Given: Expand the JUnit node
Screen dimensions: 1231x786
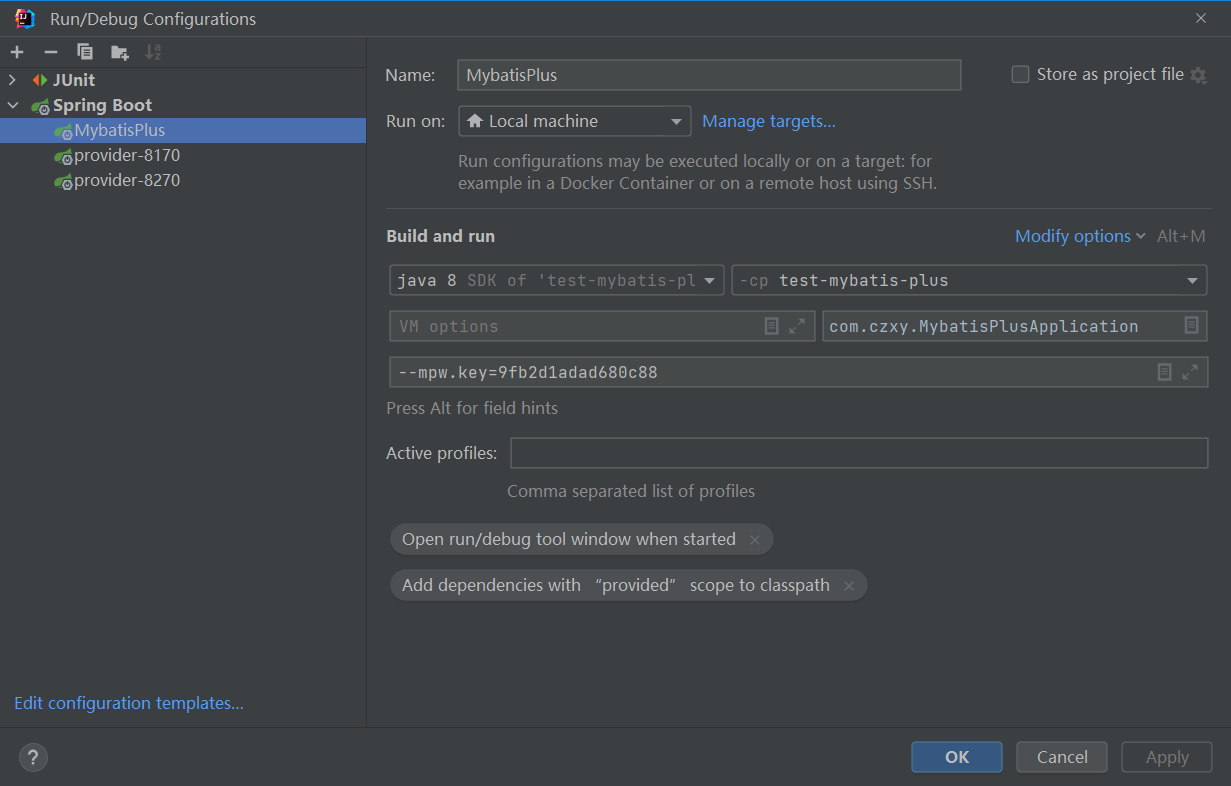Looking at the screenshot, I should (12, 79).
